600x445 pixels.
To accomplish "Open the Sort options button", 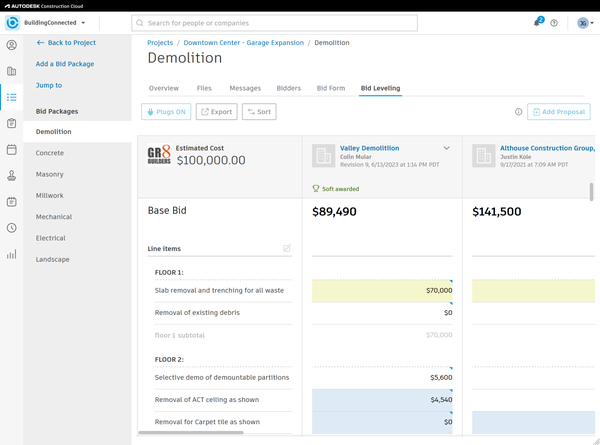I will [259, 112].
